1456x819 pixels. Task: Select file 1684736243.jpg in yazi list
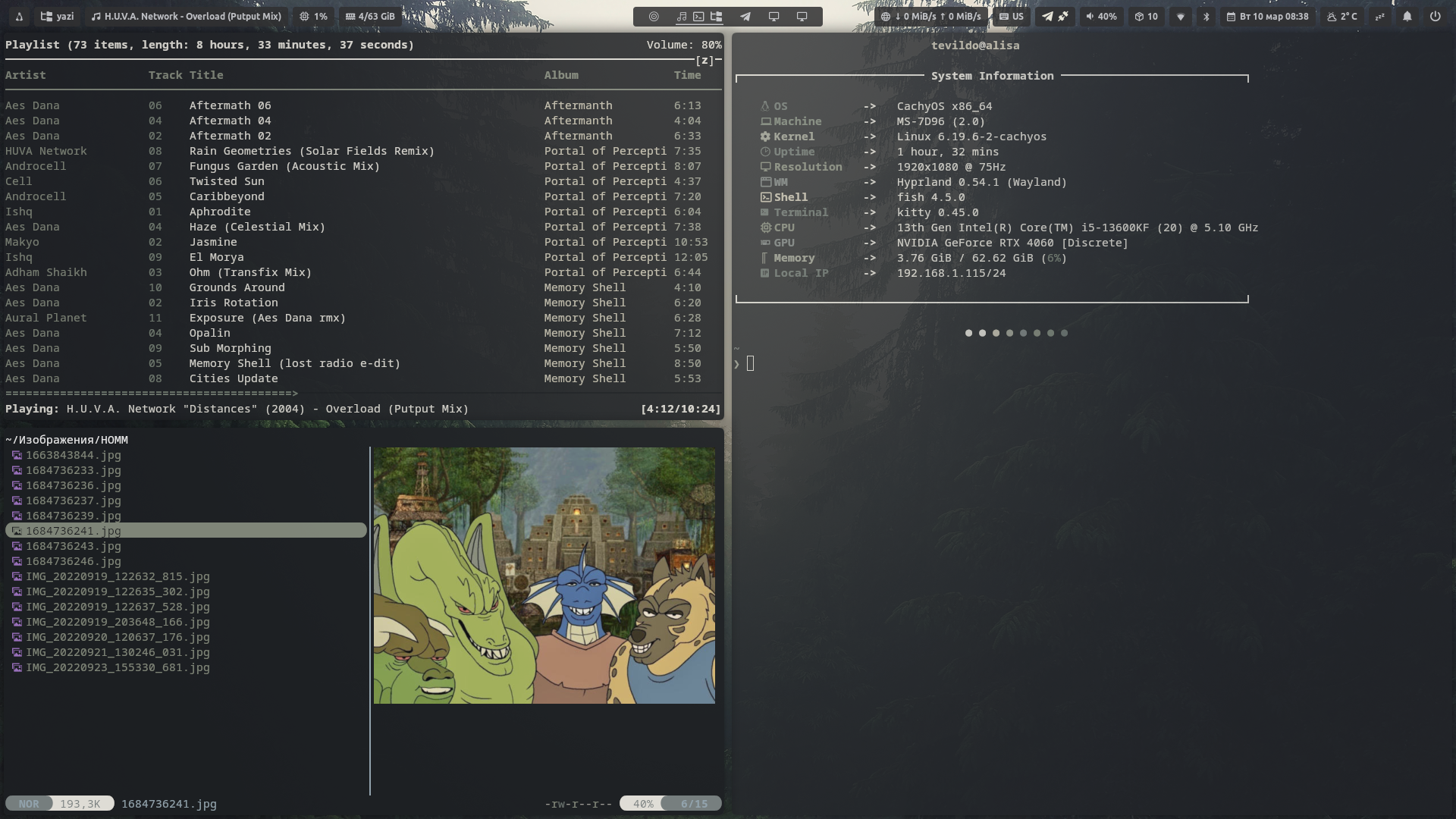74,546
